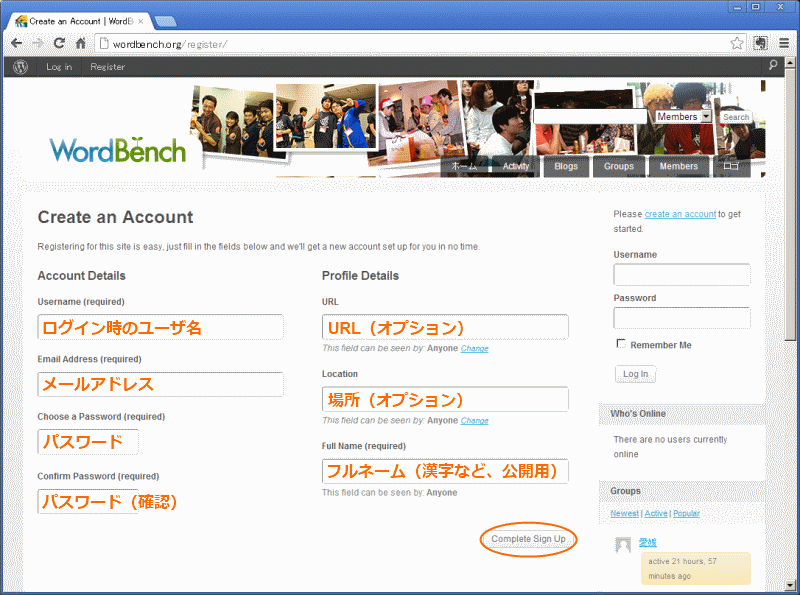
Task: Click the avatar next to 愛媛 group
Action: (623, 545)
